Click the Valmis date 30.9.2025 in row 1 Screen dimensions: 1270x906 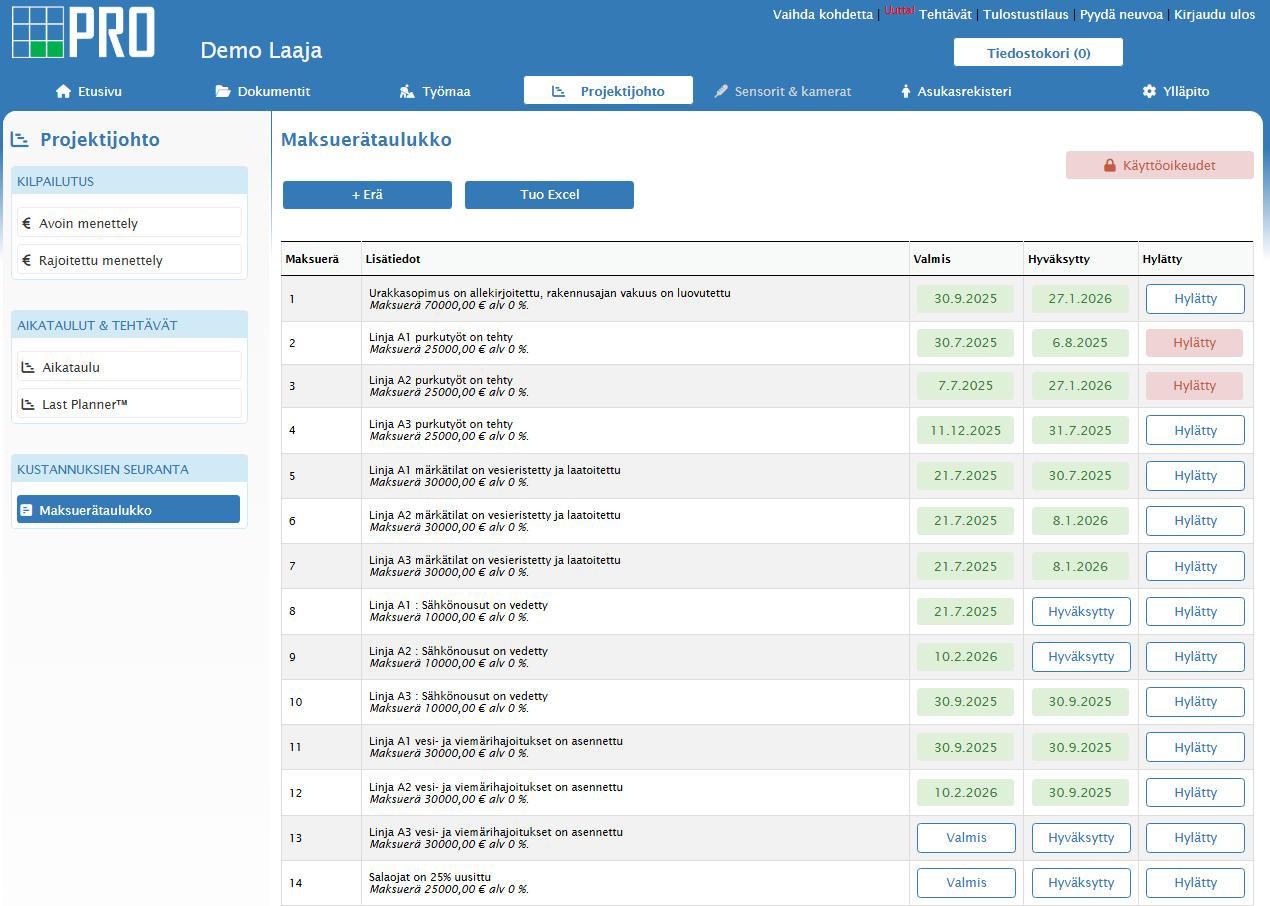(965, 298)
